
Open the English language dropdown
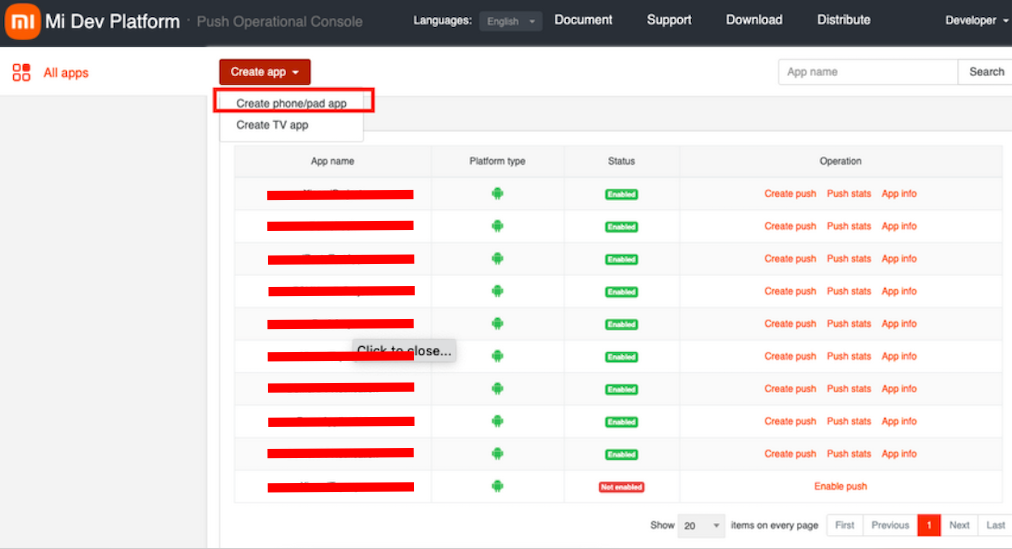[510, 21]
